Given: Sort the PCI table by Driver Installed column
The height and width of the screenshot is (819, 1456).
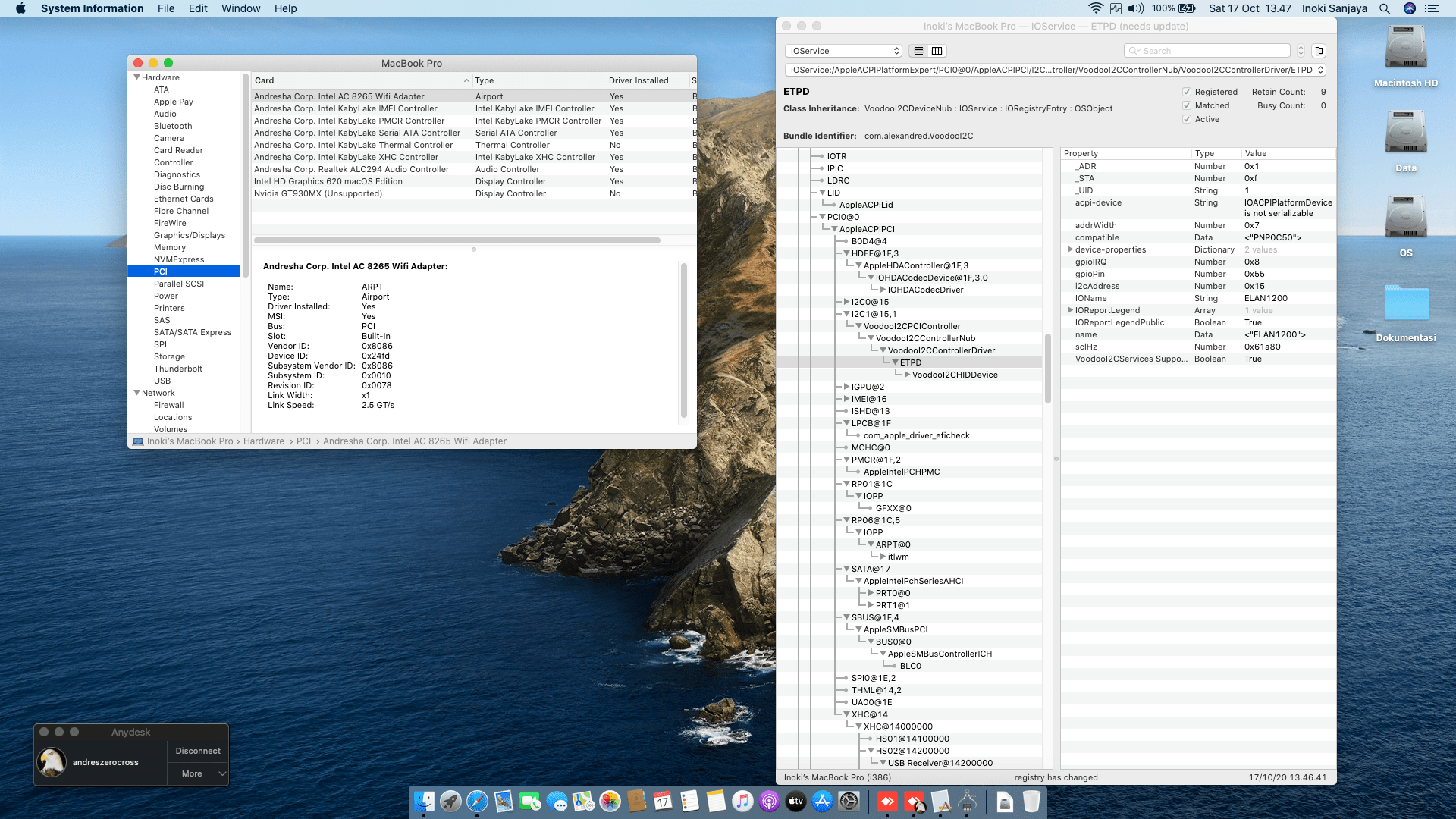Looking at the screenshot, I should (x=647, y=80).
